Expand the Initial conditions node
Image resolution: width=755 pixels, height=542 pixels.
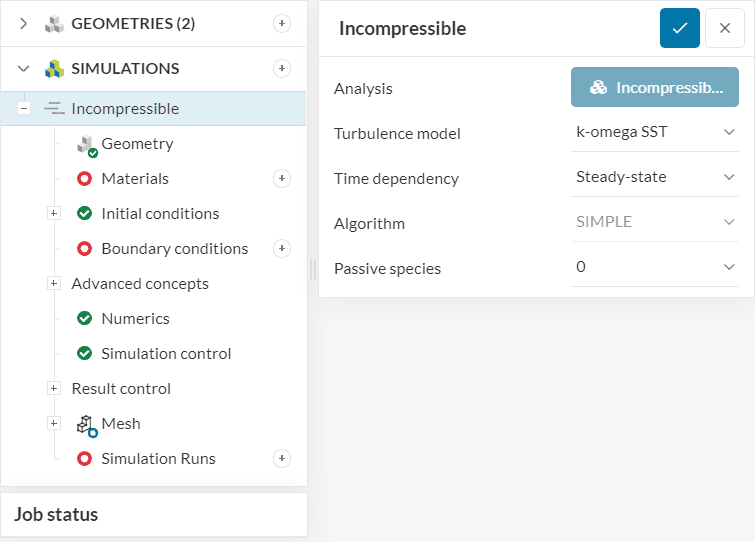[54, 213]
